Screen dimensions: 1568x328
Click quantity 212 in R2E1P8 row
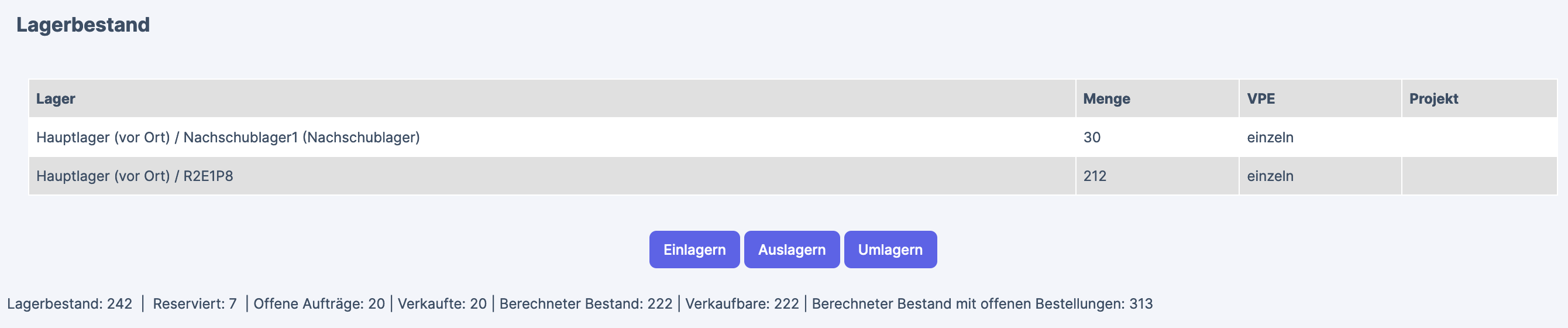pos(1095,176)
